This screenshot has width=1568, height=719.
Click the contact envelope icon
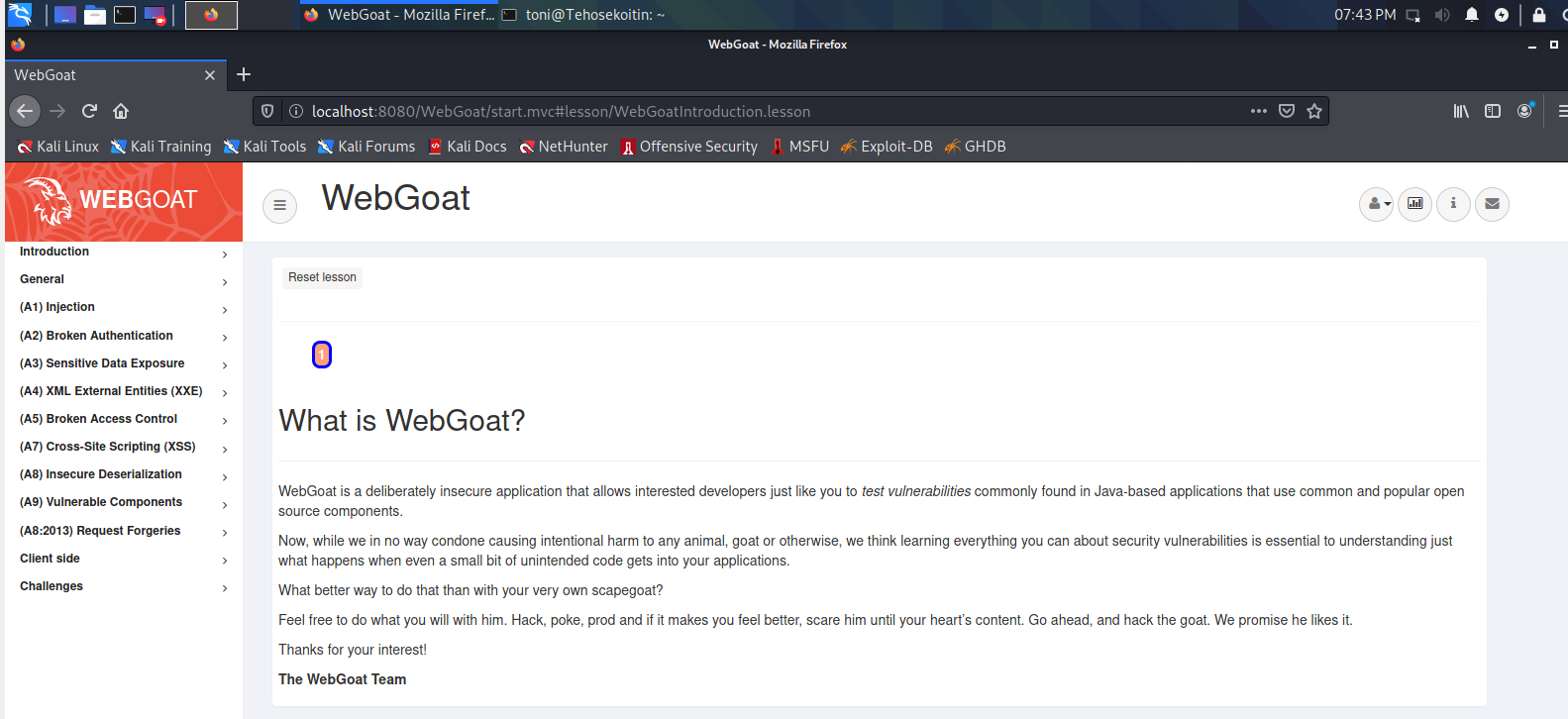click(1492, 204)
